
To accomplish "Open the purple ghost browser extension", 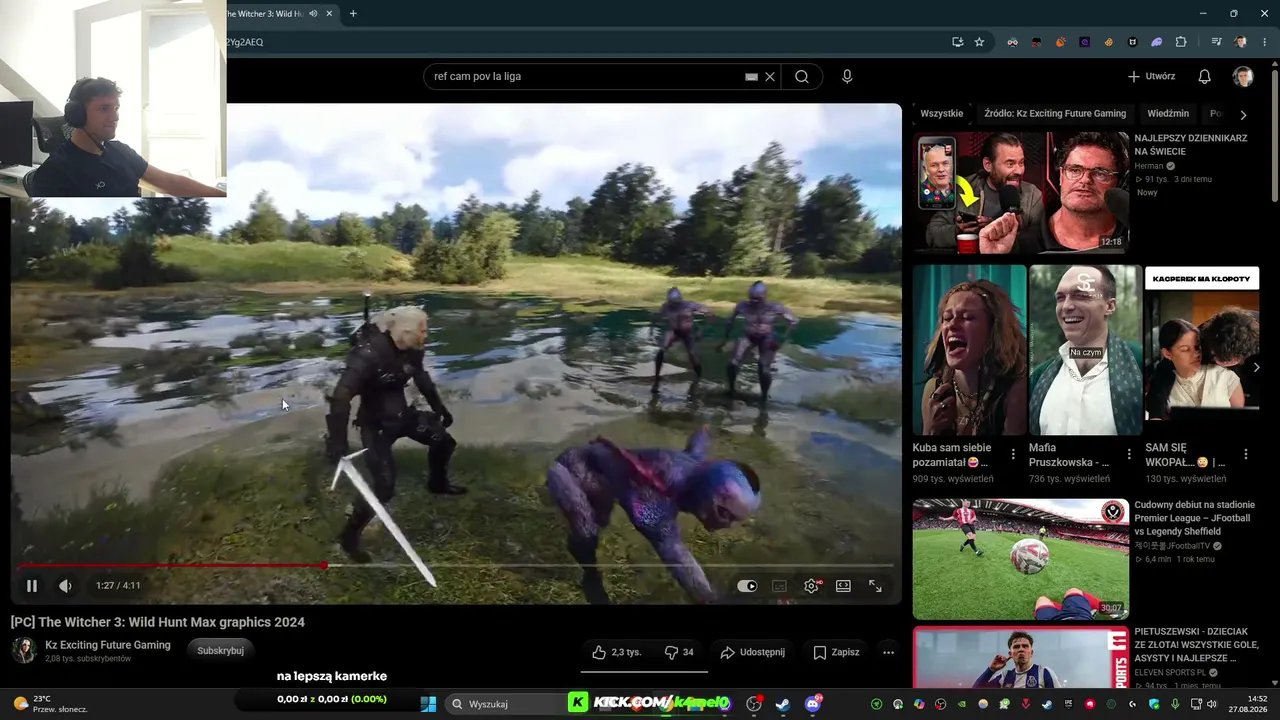I will [x=1157, y=42].
